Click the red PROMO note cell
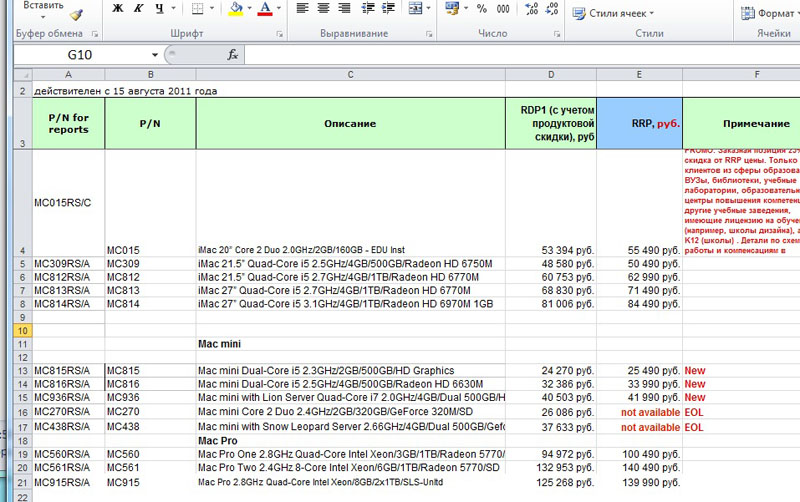The width and height of the screenshot is (800, 502). click(x=741, y=203)
